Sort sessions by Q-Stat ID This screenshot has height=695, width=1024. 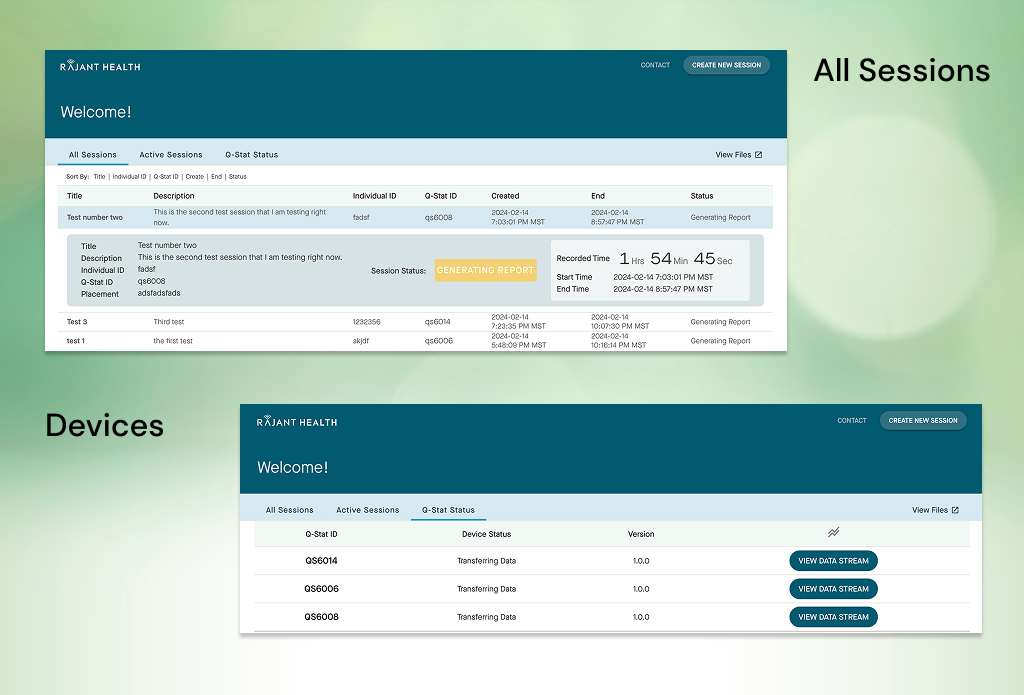coord(166,176)
